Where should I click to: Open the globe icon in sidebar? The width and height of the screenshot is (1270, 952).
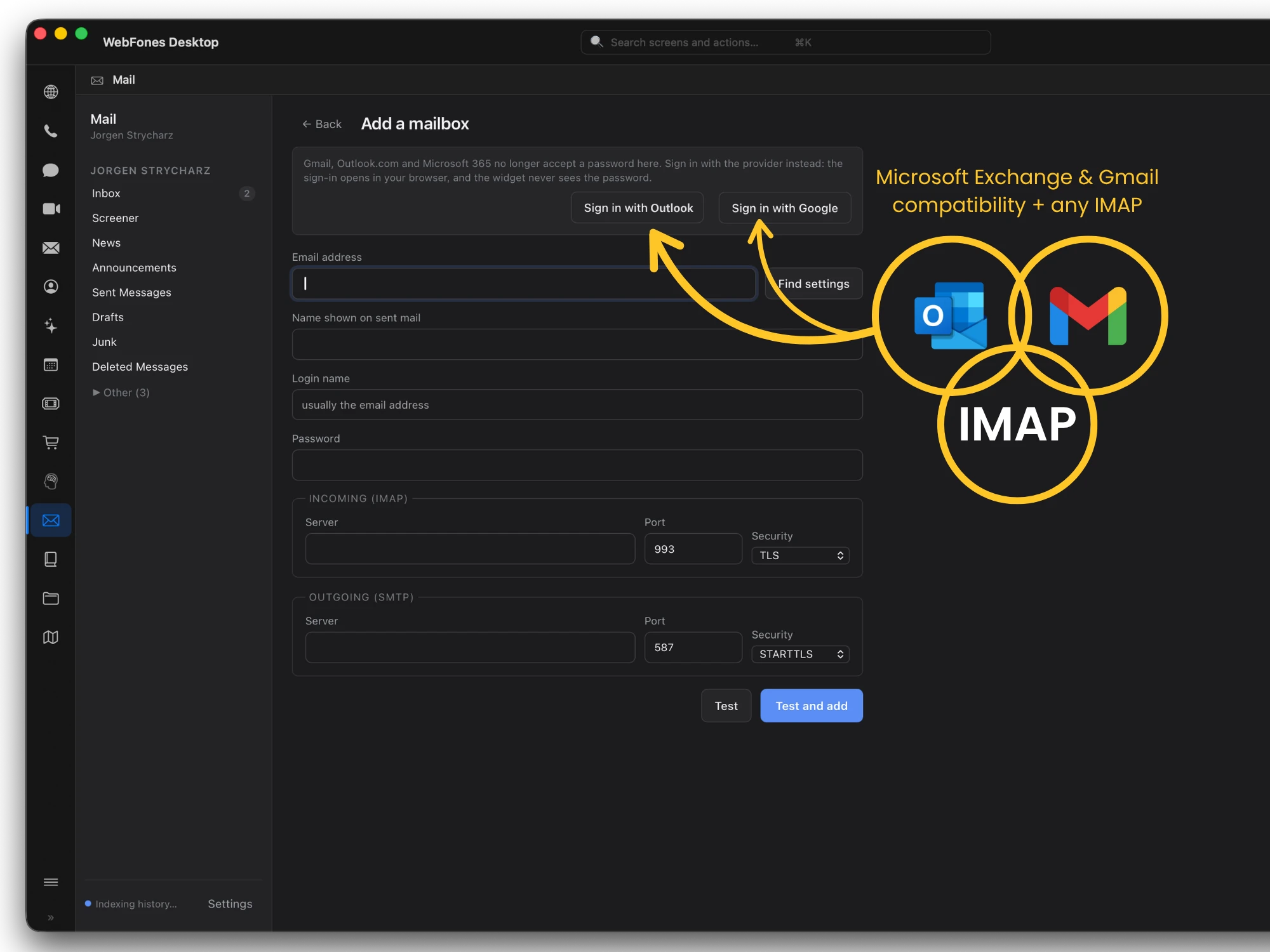coord(51,92)
